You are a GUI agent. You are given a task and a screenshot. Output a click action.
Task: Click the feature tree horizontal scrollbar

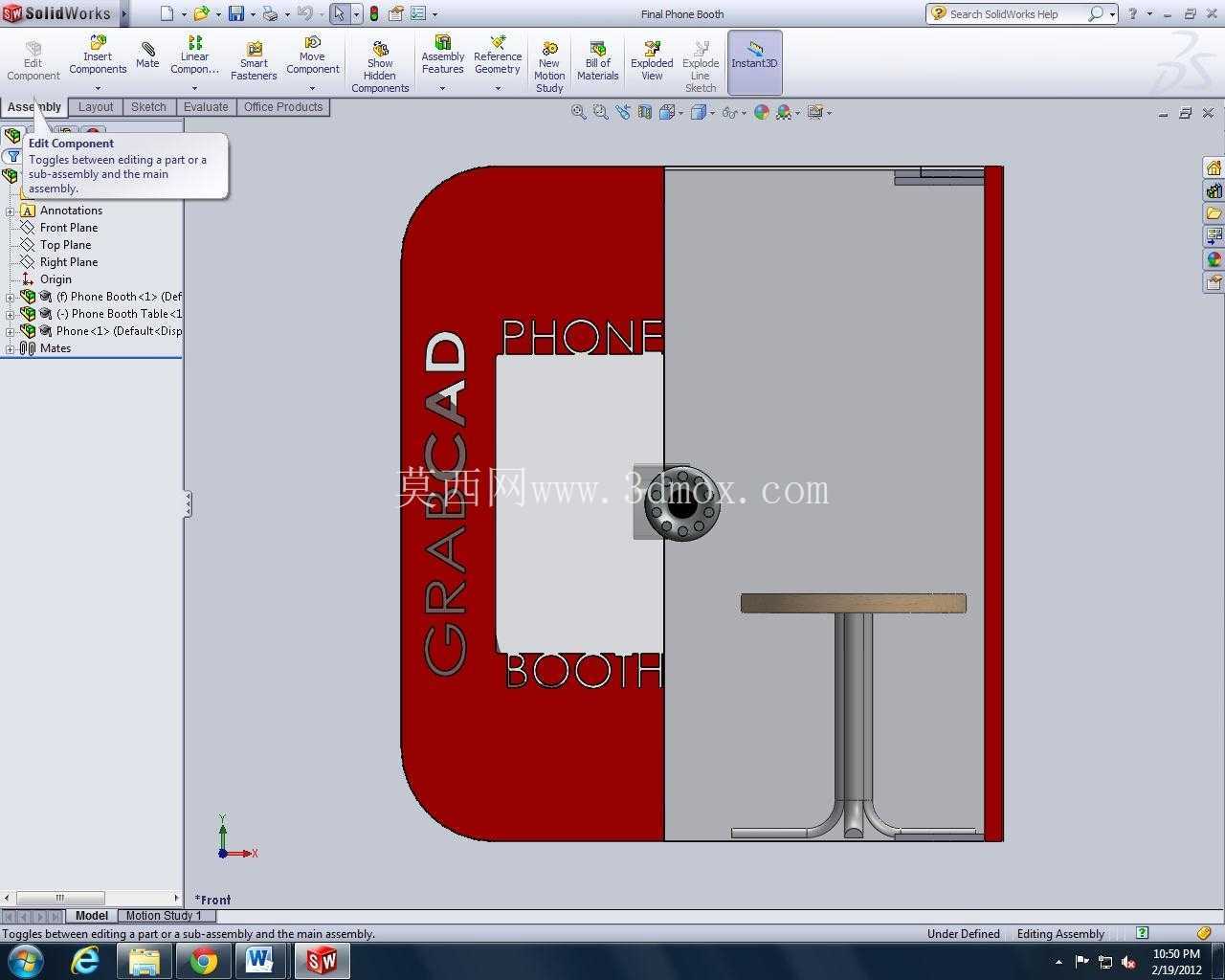[59, 898]
